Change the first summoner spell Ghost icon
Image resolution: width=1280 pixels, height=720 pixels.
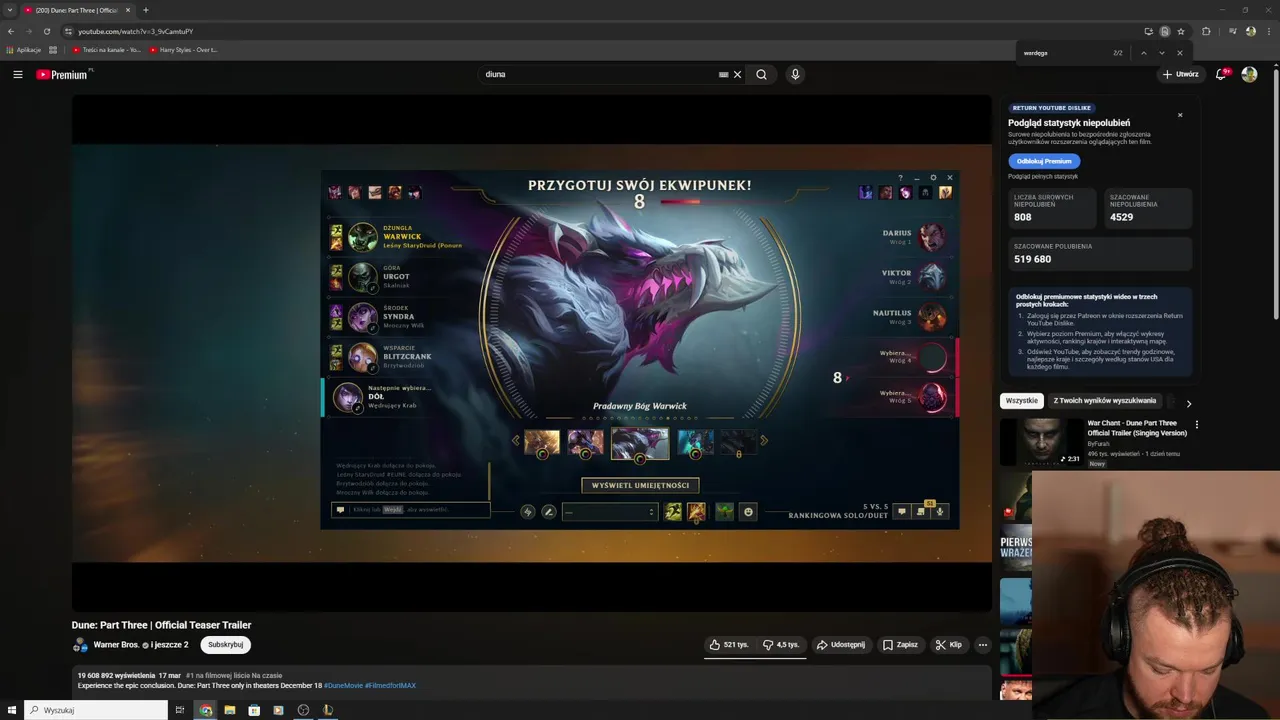click(673, 512)
